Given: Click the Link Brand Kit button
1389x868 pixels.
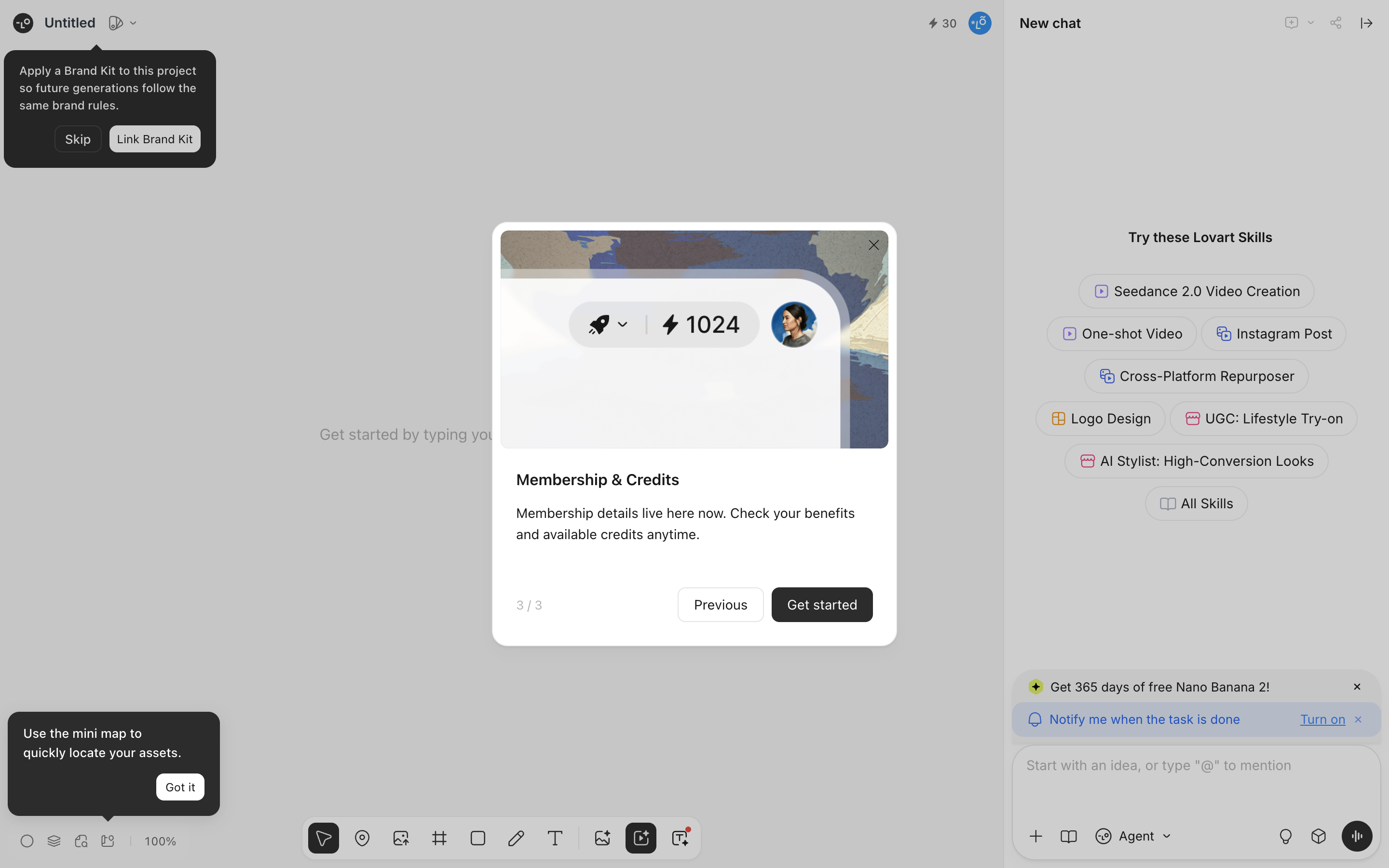Looking at the screenshot, I should tap(155, 139).
